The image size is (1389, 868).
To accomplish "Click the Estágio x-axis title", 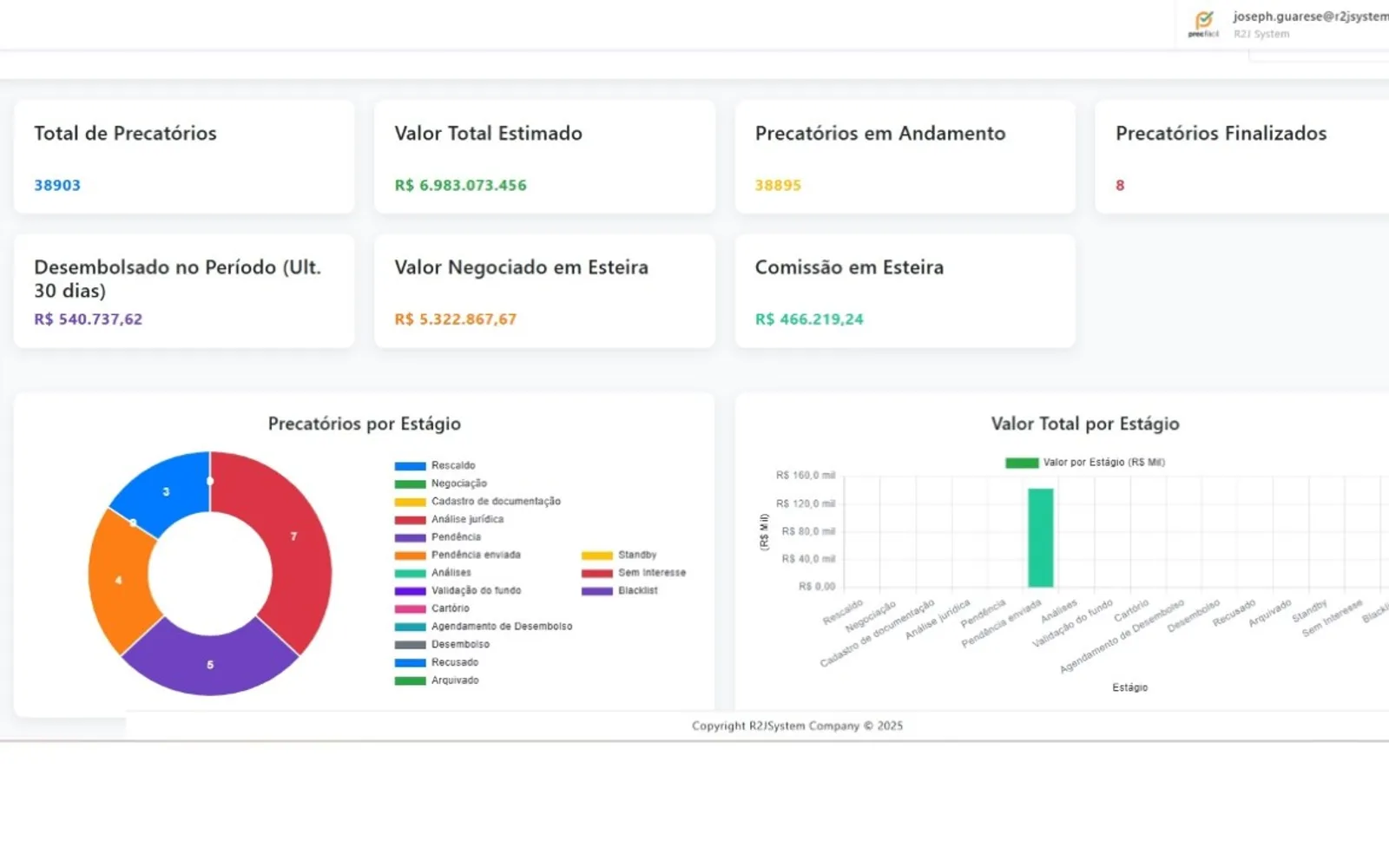I will coord(1130,687).
